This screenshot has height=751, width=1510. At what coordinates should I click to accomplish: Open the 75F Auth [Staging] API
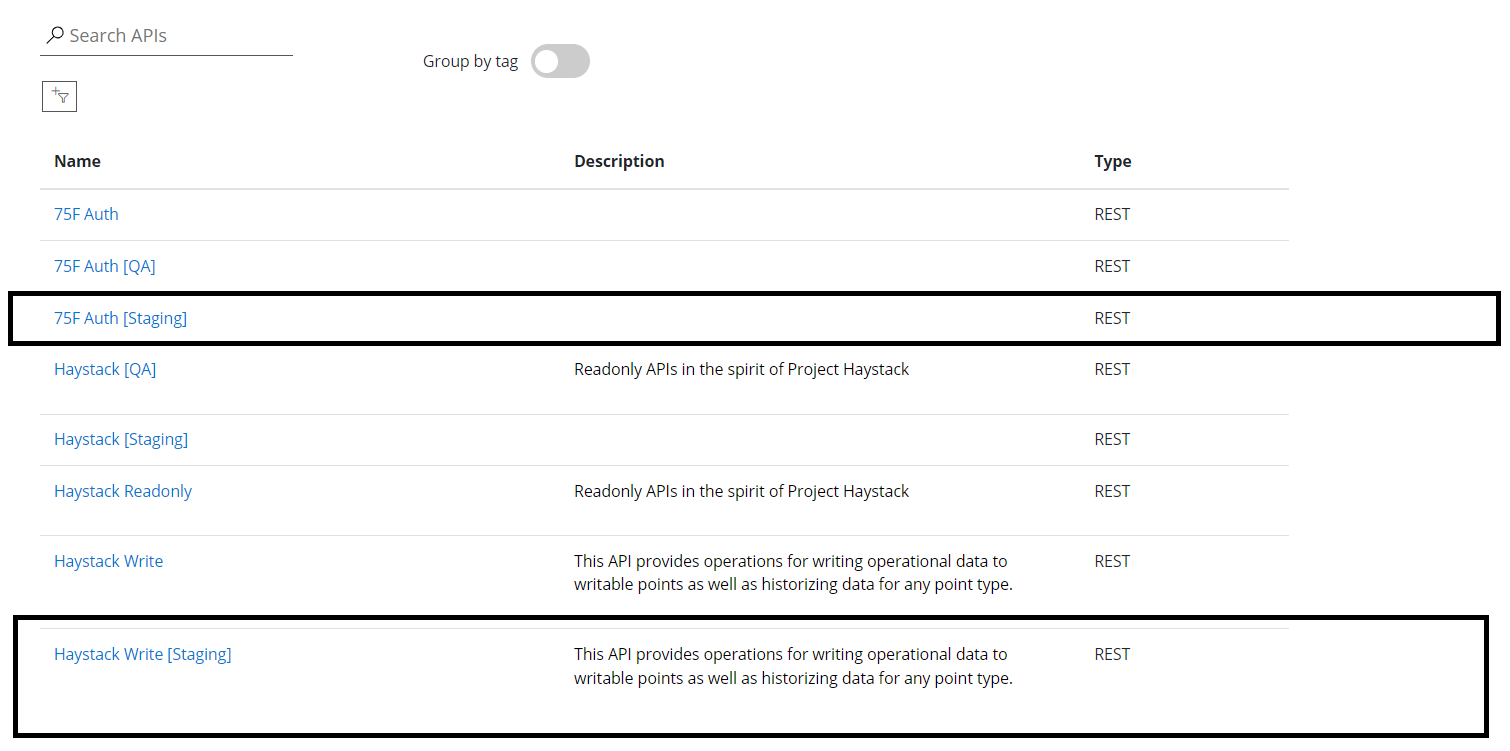coord(120,318)
